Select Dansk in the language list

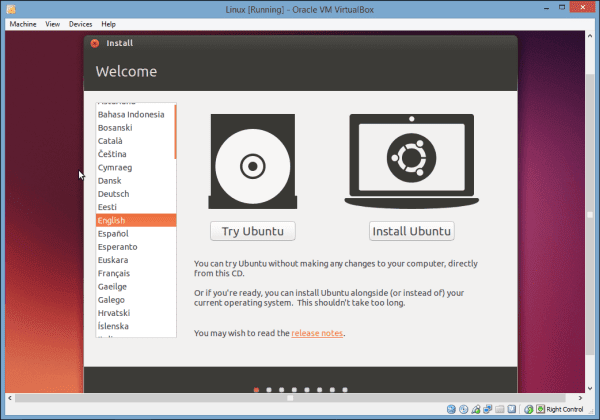point(135,181)
